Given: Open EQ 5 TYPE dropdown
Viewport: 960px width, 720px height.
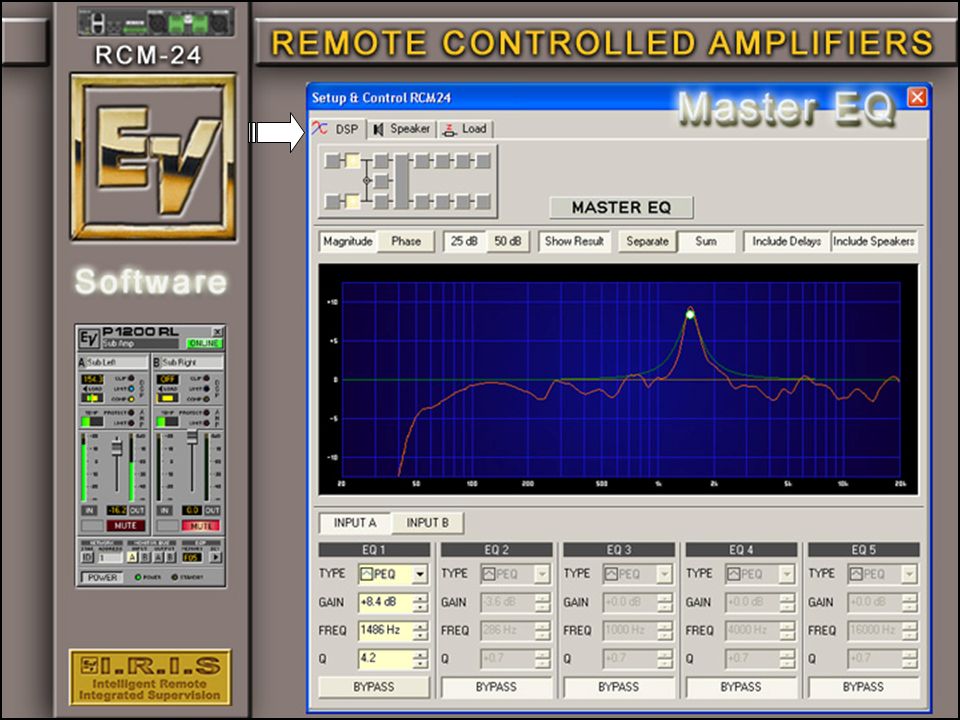Looking at the screenshot, I should [910, 574].
